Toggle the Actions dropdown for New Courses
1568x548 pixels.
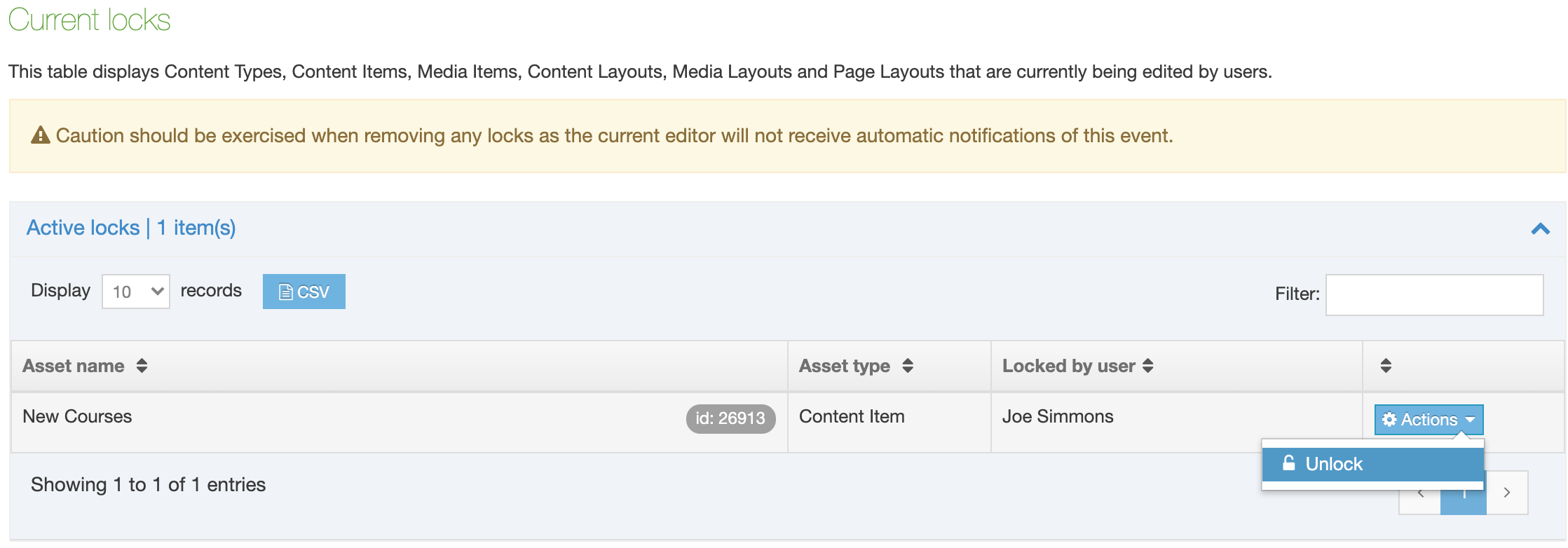point(1428,420)
